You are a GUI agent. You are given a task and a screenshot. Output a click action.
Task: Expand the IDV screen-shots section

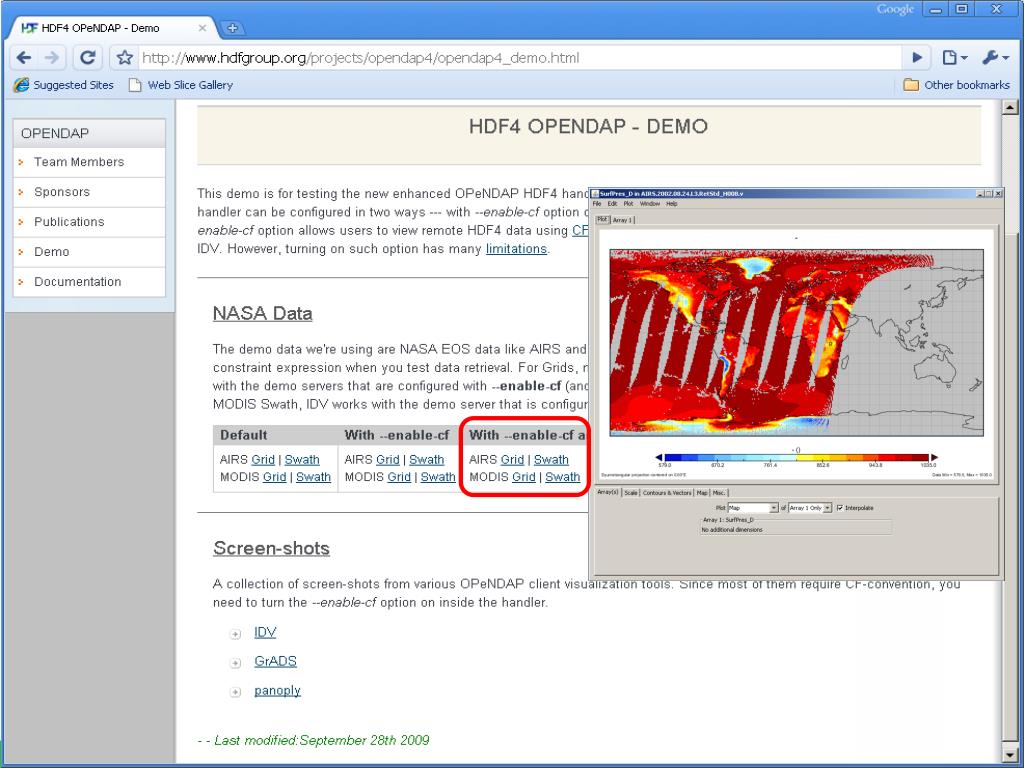[235, 633]
